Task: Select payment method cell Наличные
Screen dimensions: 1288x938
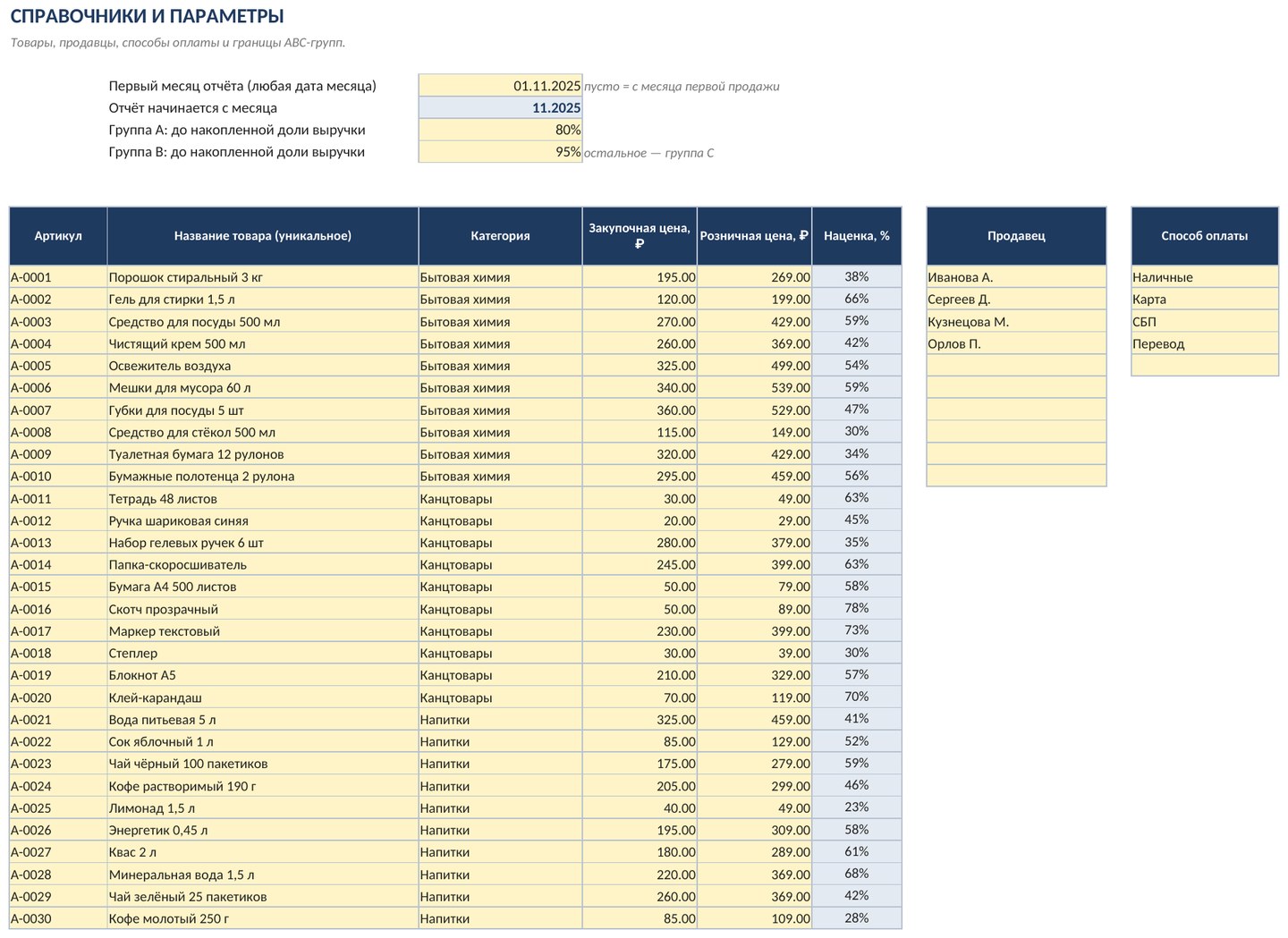Action: pyautogui.click(x=1205, y=277)
